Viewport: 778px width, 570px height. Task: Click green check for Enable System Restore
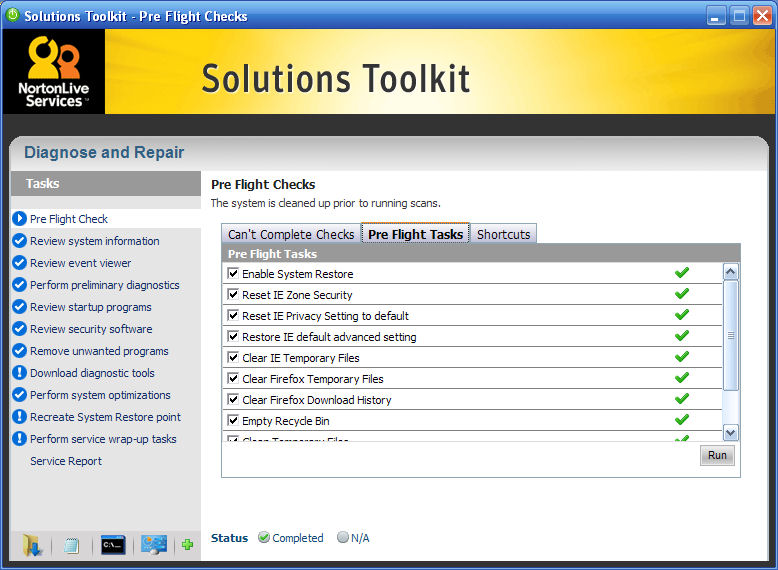pyautogui.click(x=682, y=272)
